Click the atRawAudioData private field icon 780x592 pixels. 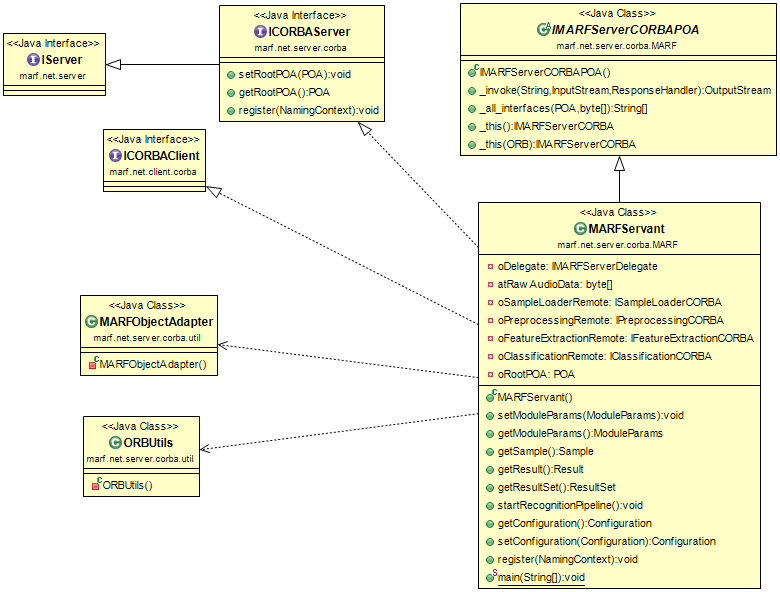coord(490,285)
